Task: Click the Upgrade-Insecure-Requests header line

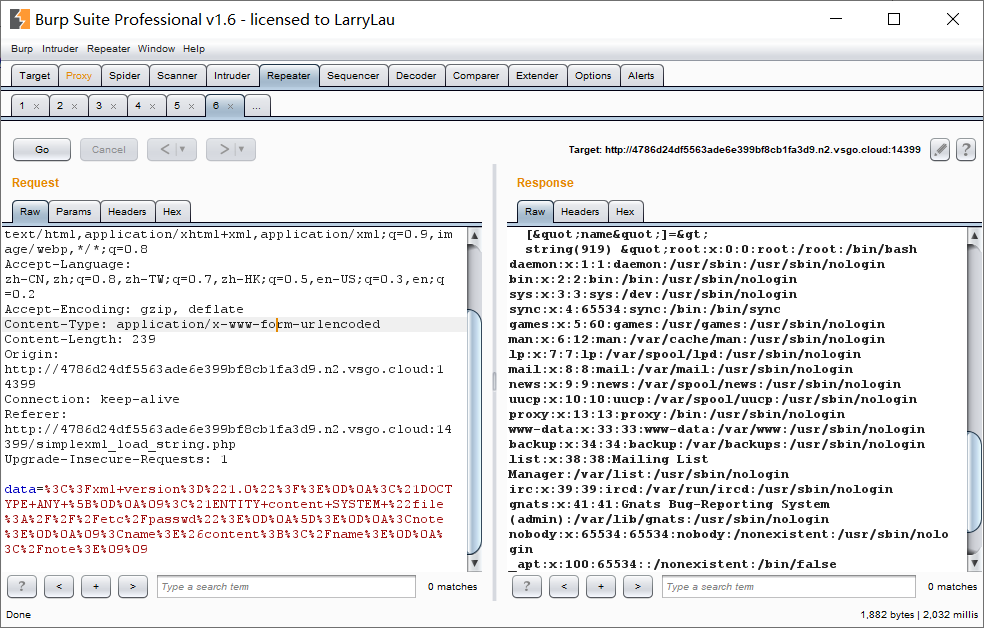Action: tap(116, 459)
